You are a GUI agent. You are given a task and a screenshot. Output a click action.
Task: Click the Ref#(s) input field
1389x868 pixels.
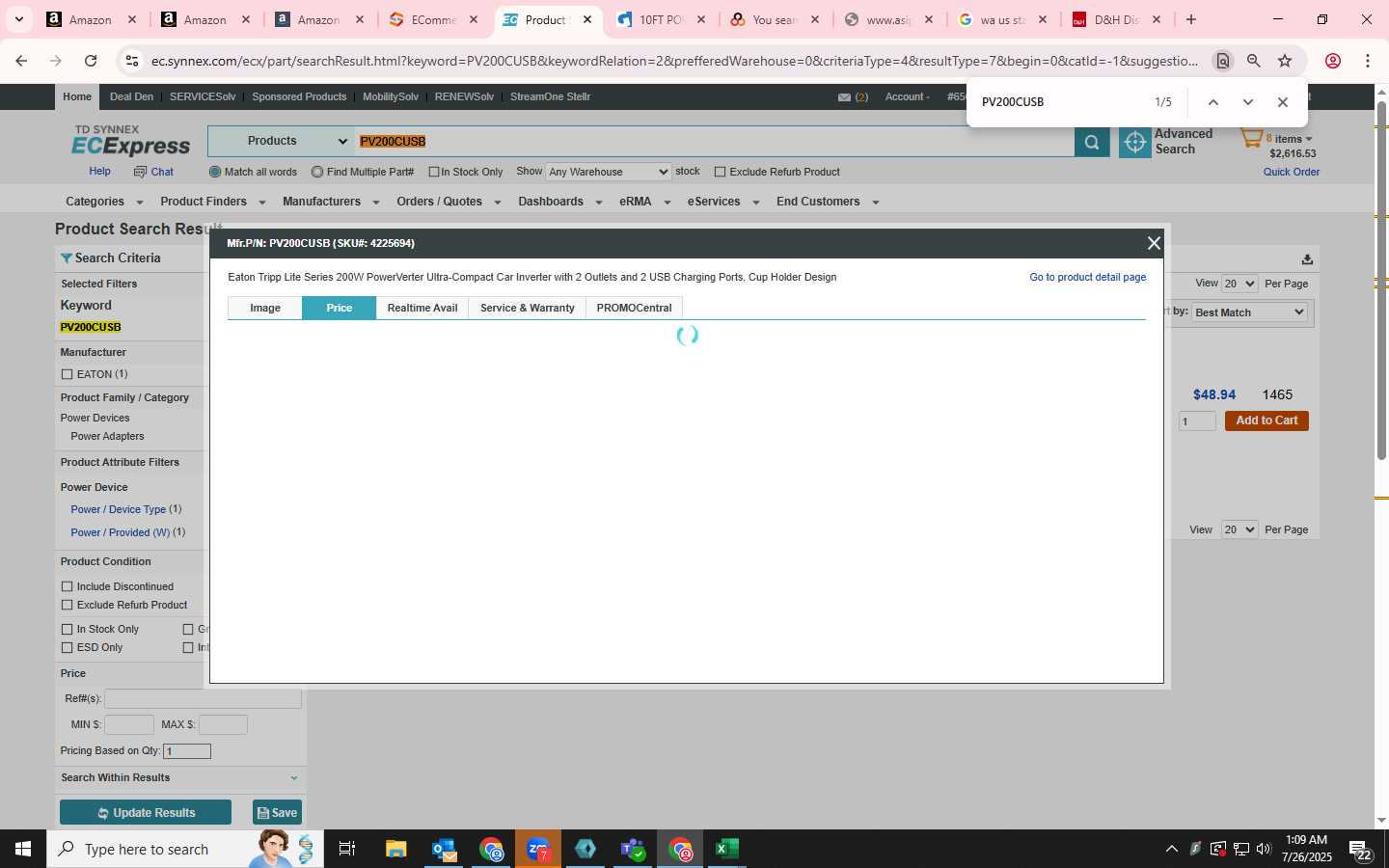click(203, 698)
